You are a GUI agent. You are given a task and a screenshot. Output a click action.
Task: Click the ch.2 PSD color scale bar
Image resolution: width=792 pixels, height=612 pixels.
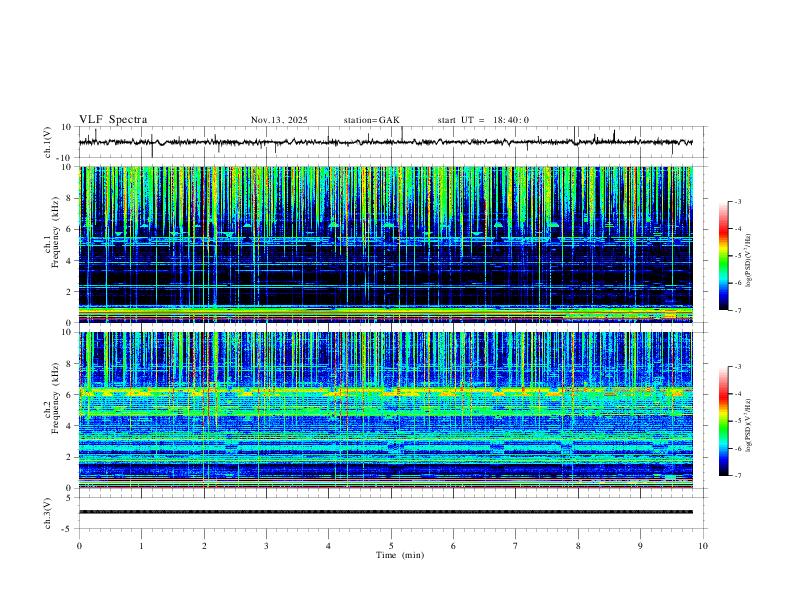point(723,421)
